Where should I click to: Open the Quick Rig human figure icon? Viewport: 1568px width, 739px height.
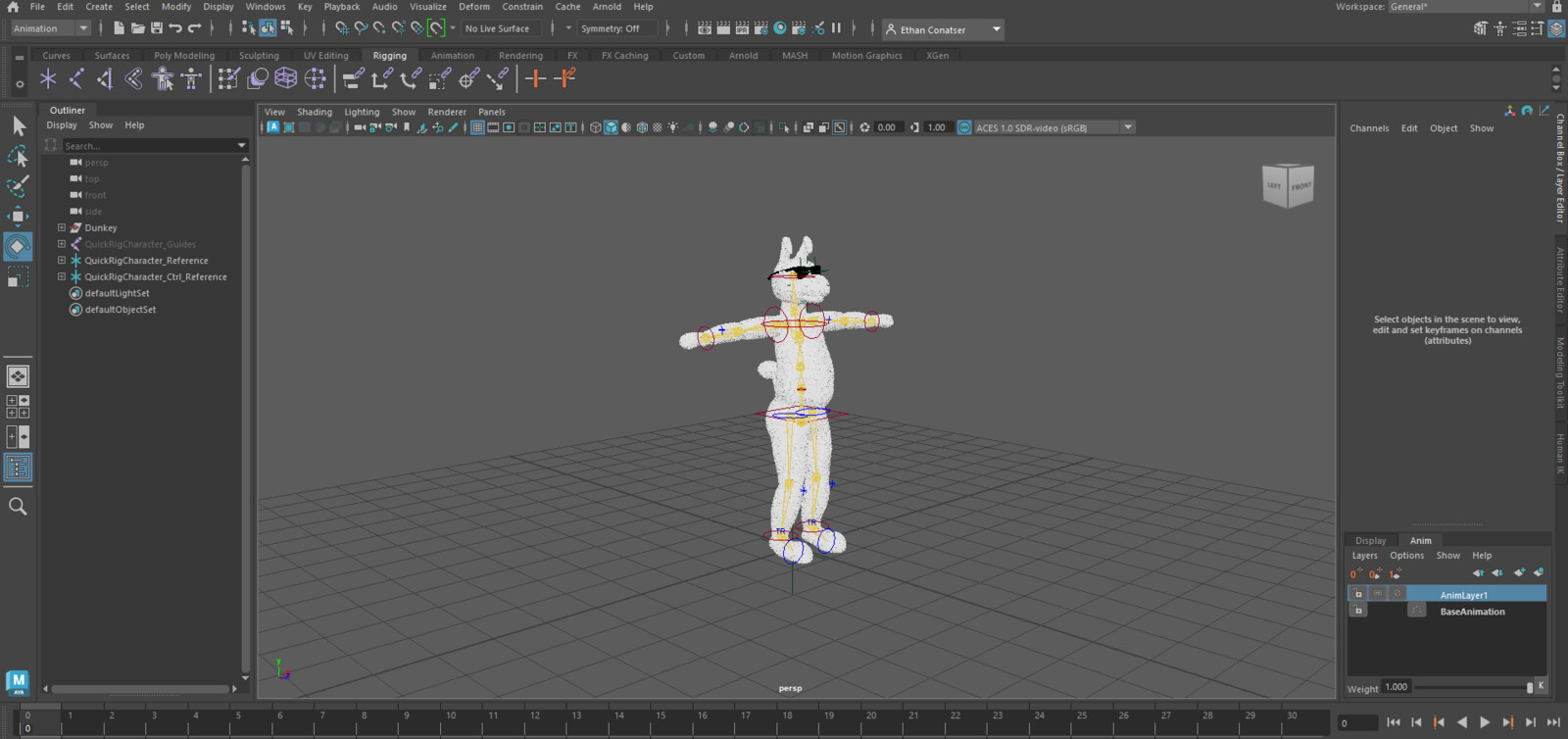tap(163, 78)
